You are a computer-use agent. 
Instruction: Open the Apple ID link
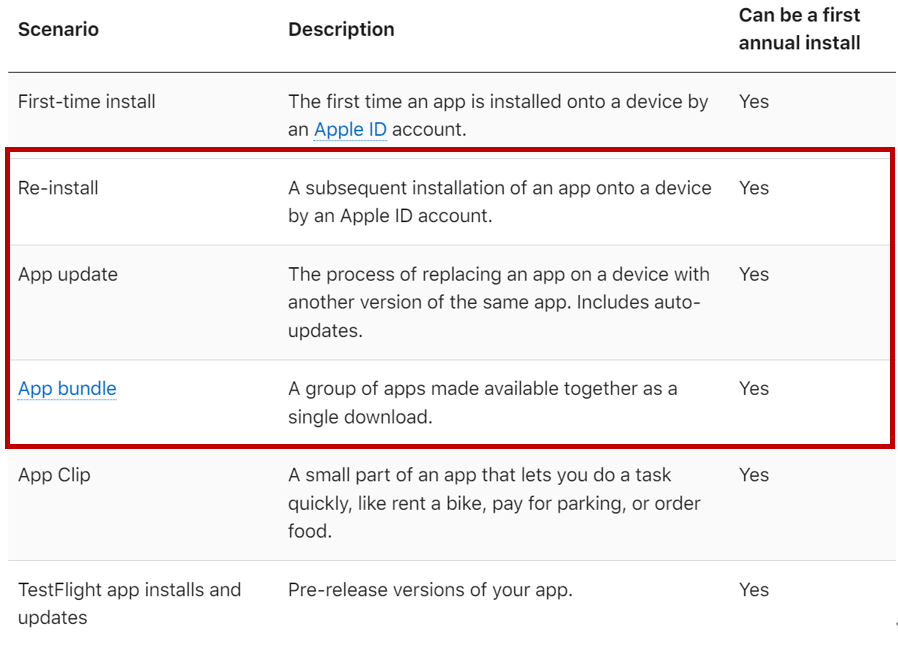[x=350, y=129]
